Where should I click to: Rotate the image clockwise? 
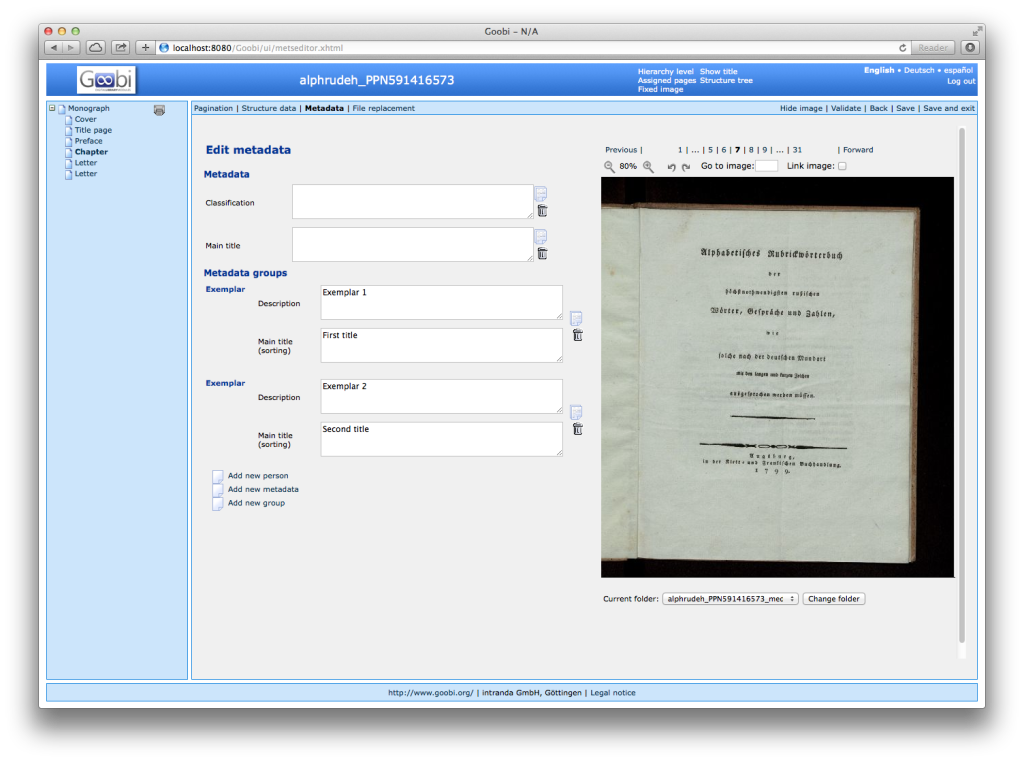click(x=686, y=167)
